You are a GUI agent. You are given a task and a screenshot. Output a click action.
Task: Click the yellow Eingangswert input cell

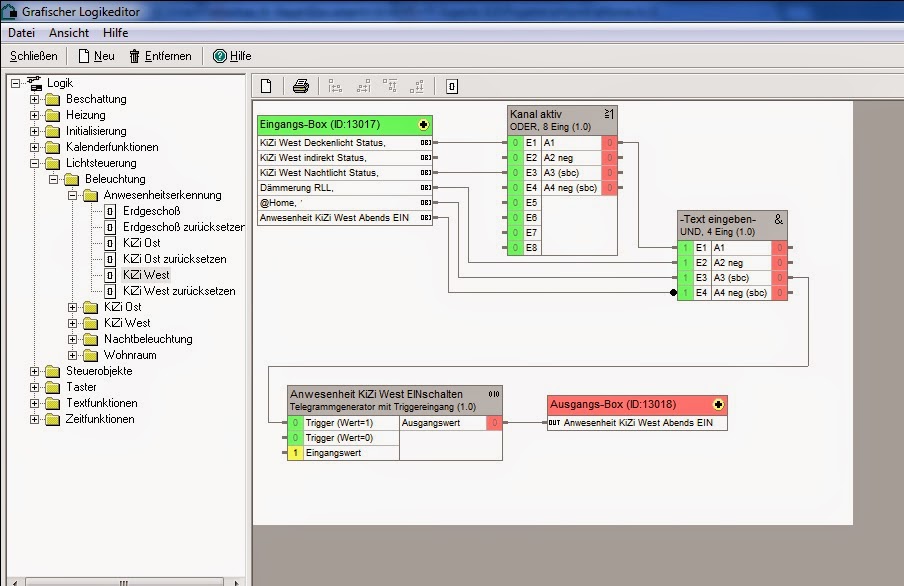295,453
